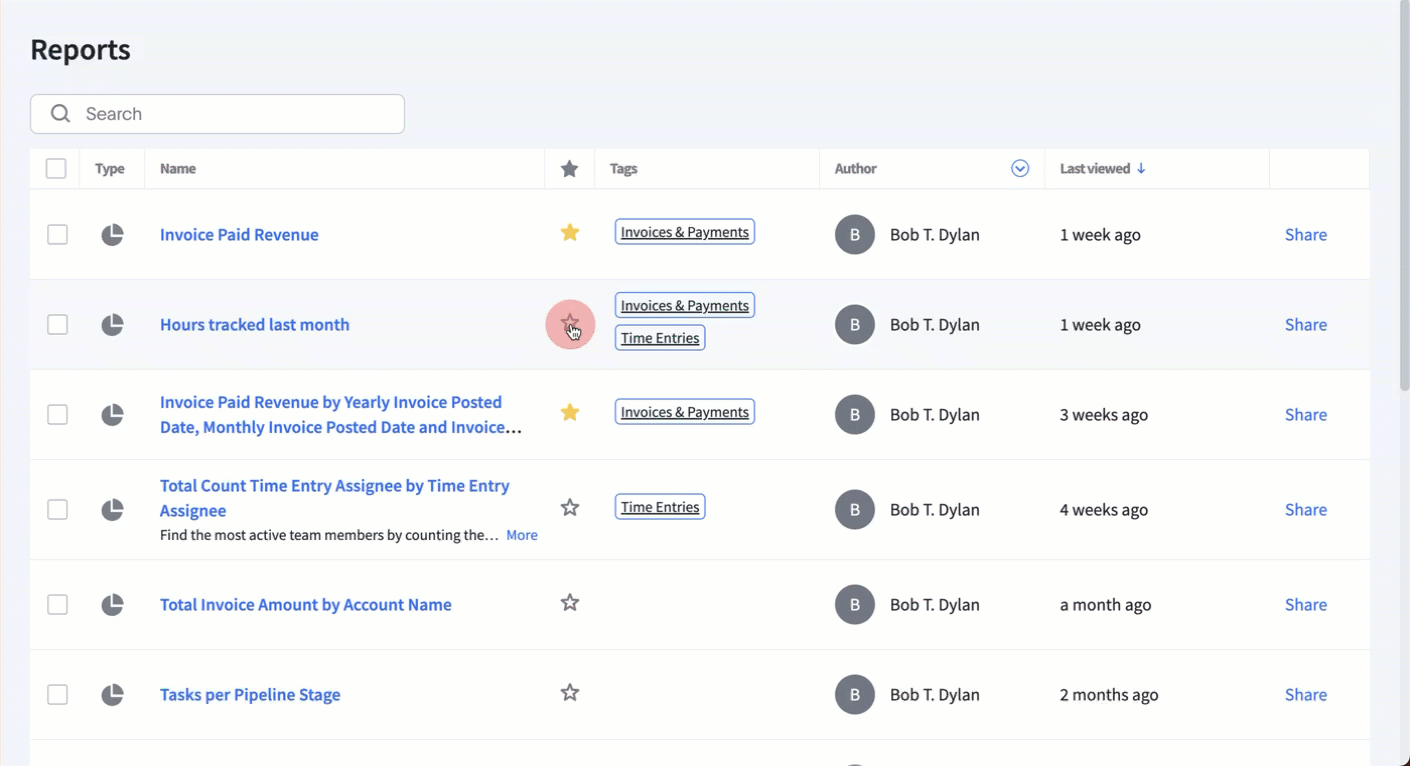
Task: Unstar the Invoice Paid Revenue report
Action: pos(569,233)
